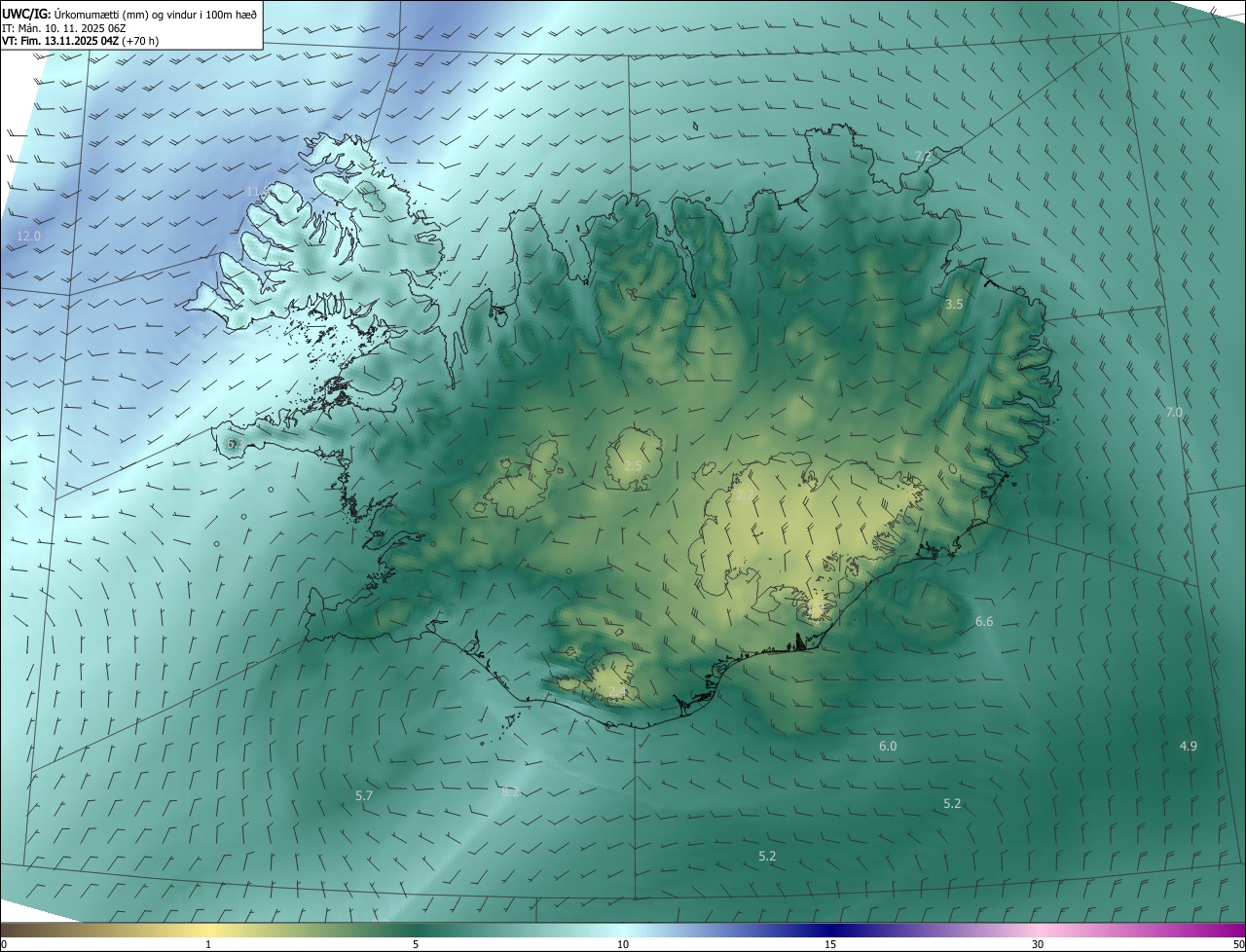This screenshot has height=952, width=1246.
Task: Select the 12.0 value label on the map
Action: pyautogui.click(x=29, y=237)
